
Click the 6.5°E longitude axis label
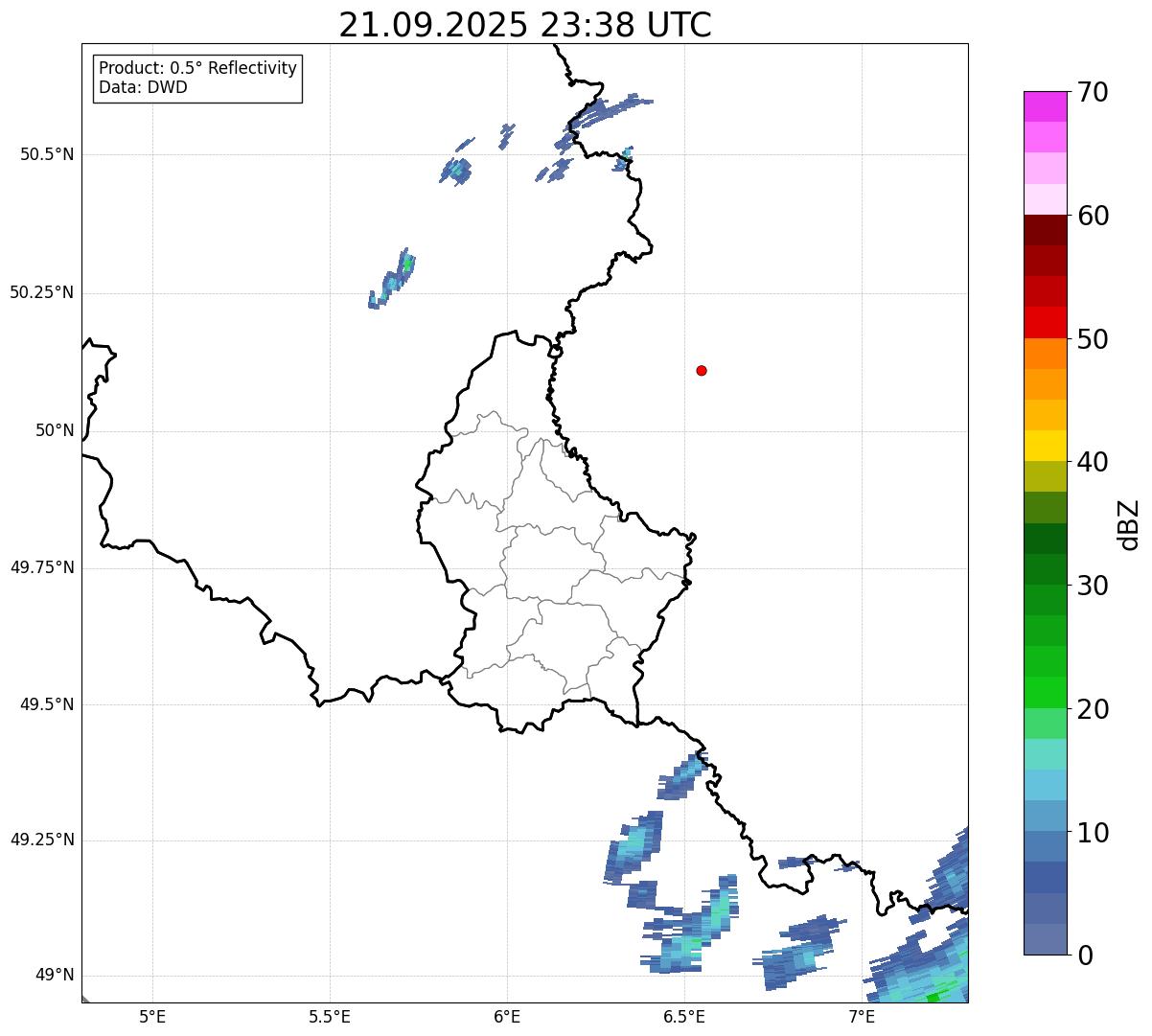click(x=684, y=1016)
